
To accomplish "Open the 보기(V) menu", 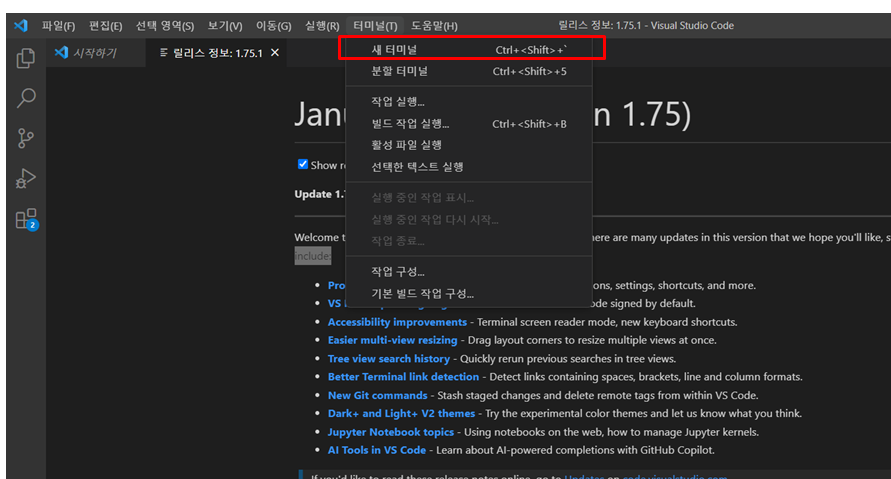I will click(224, 26).
